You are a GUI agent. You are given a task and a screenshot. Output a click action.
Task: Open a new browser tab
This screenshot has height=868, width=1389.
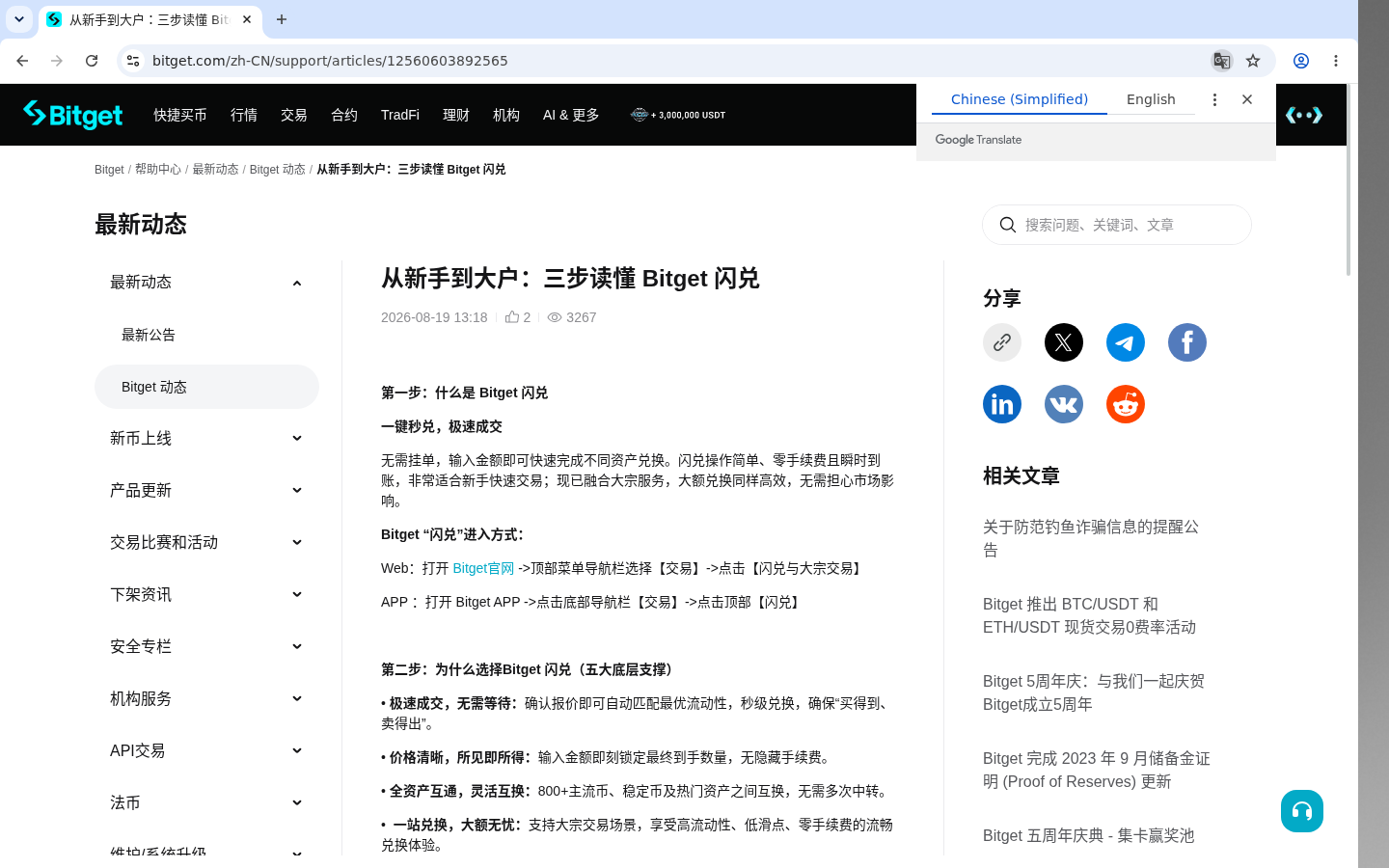282,19
